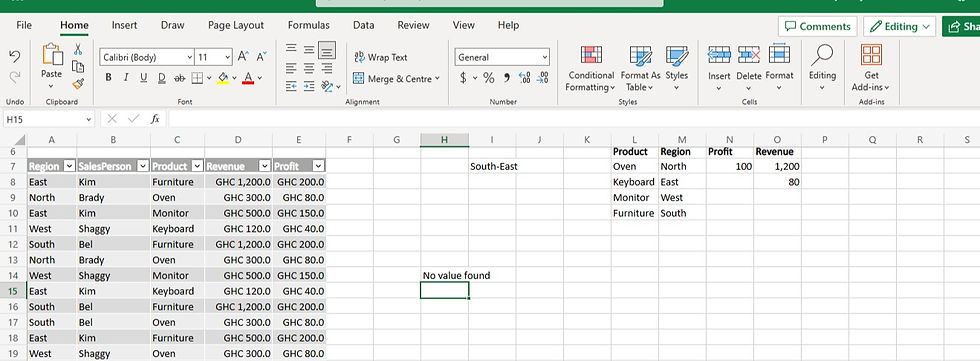This screenshot has height=361, width=980.
Task: Click the borders grid icon
Action: click(197, 78)
